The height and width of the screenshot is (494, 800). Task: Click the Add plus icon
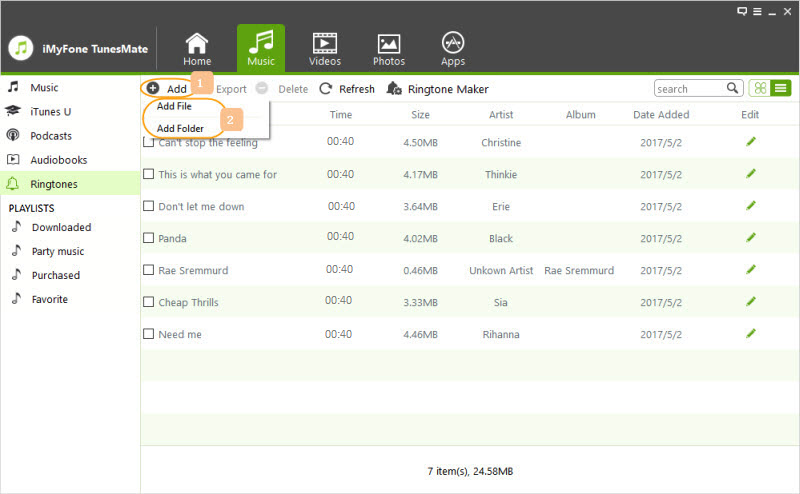(x=153, y=88)
